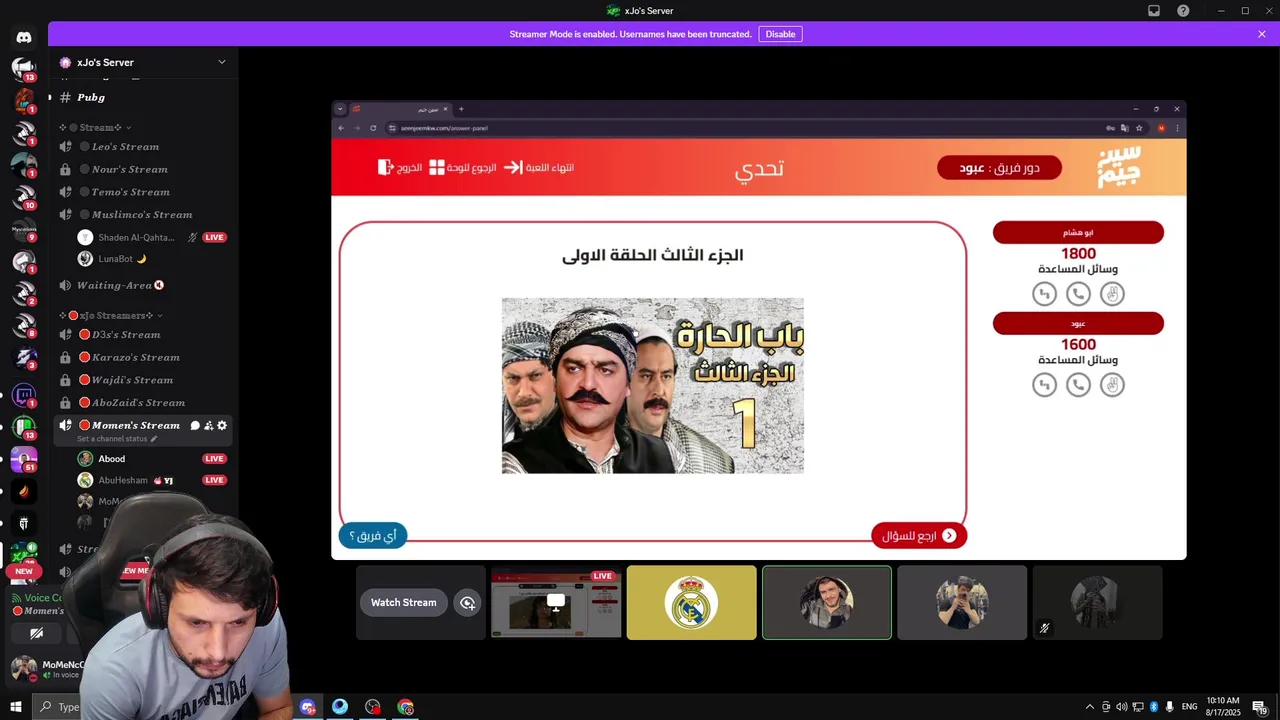Open Abood's user entry in voice list
Image resolution: width=1280 pixels, height=720 pixels.
tap(152, 459)
